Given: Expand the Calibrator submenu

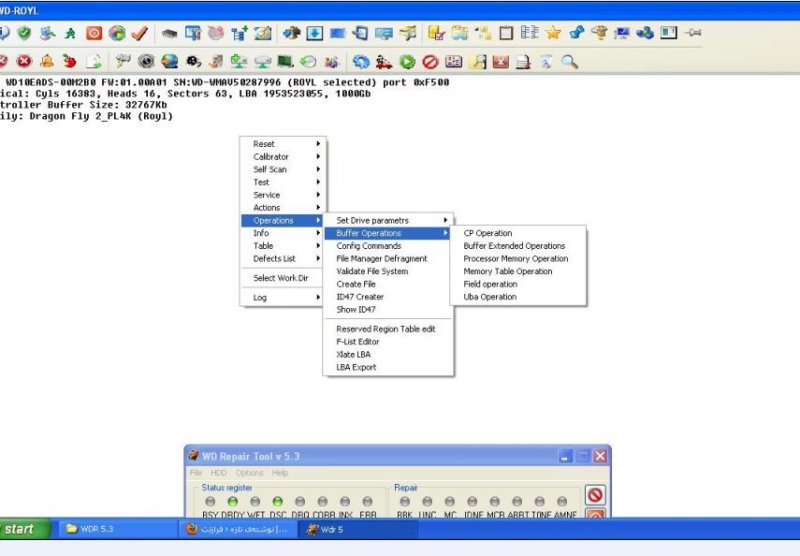Looking at the screenshot, I should (283, 157).
